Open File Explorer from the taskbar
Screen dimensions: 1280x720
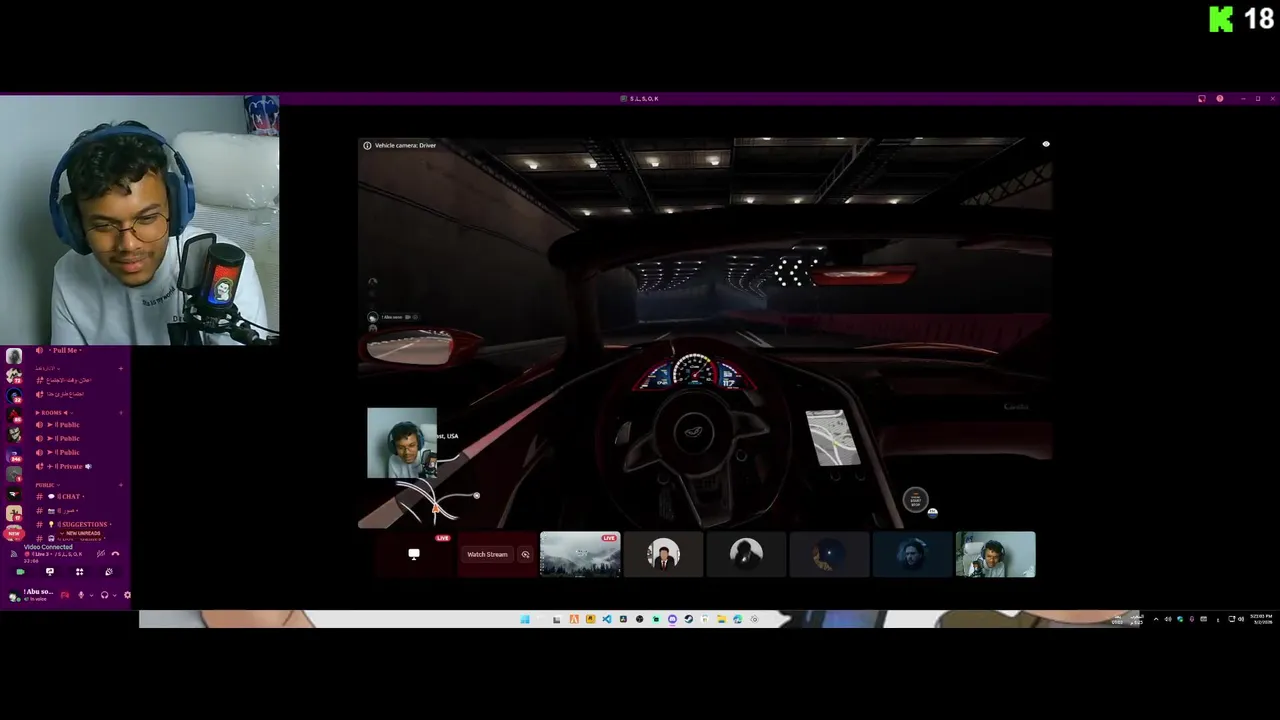tap(722, 619)
